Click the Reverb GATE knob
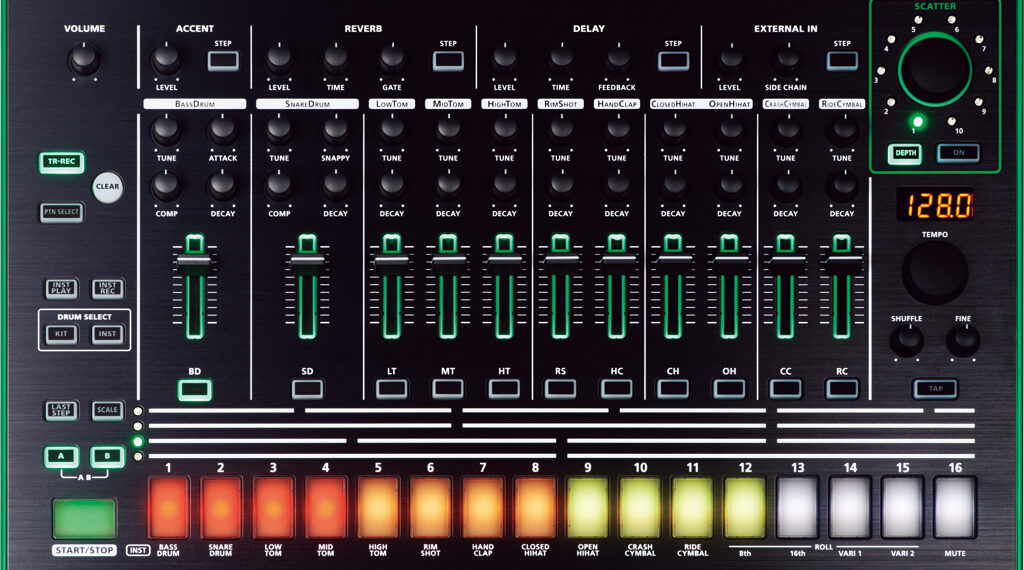 tap(392, 60)
